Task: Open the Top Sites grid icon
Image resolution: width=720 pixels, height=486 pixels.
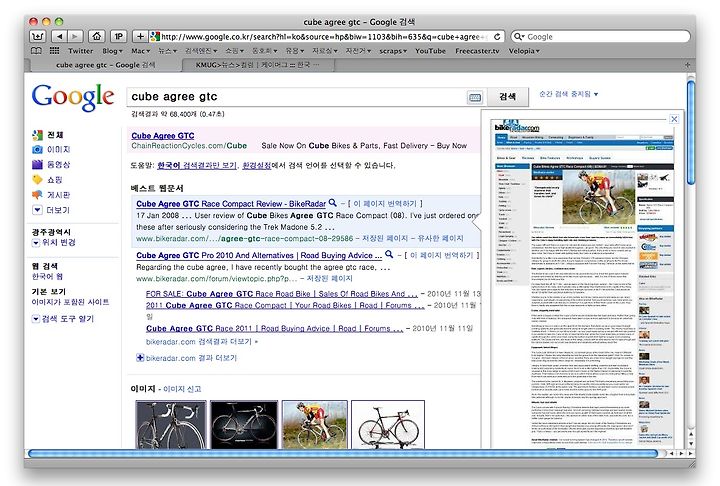Action: 55,51
